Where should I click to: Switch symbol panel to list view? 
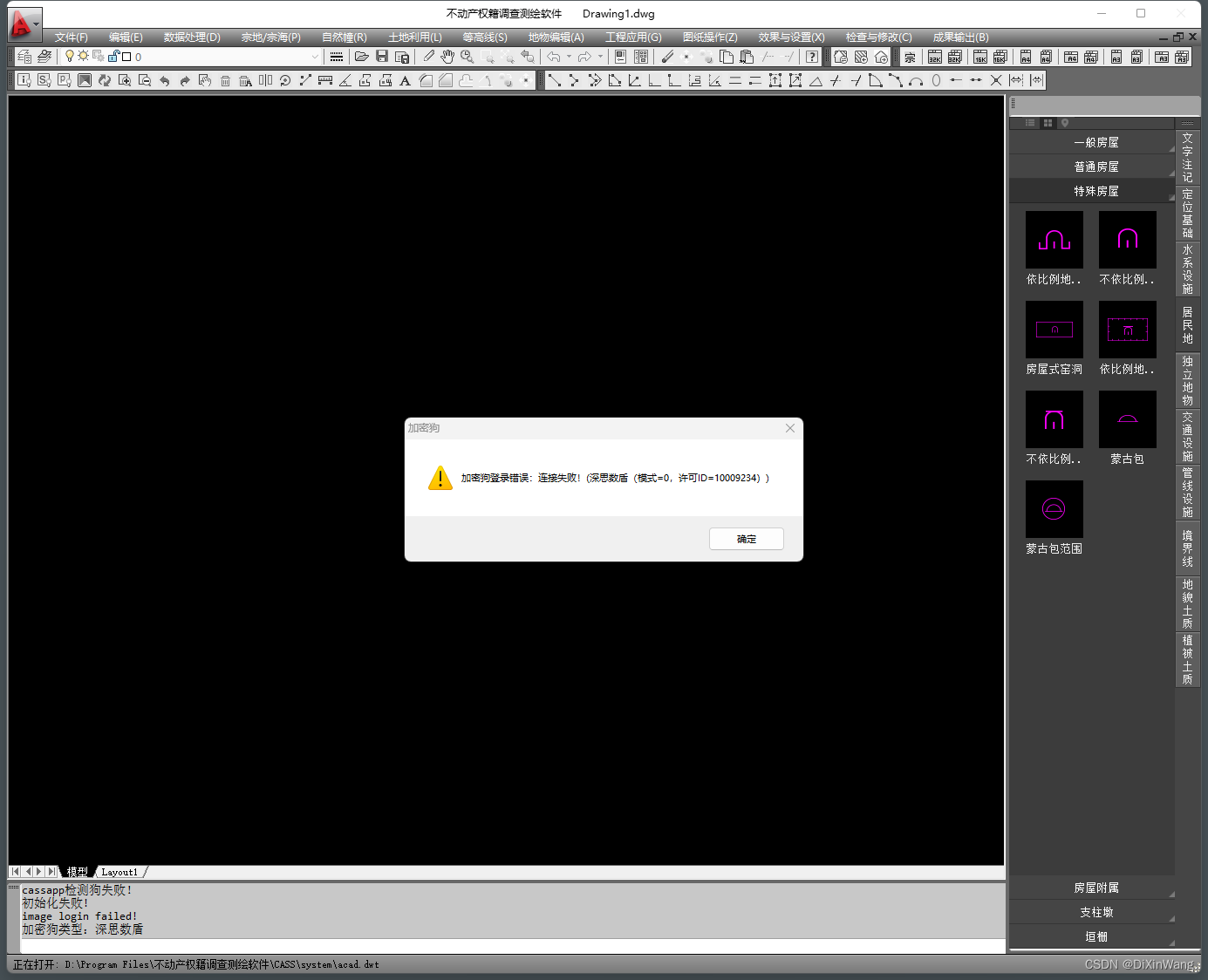(x=1030, y=123)
